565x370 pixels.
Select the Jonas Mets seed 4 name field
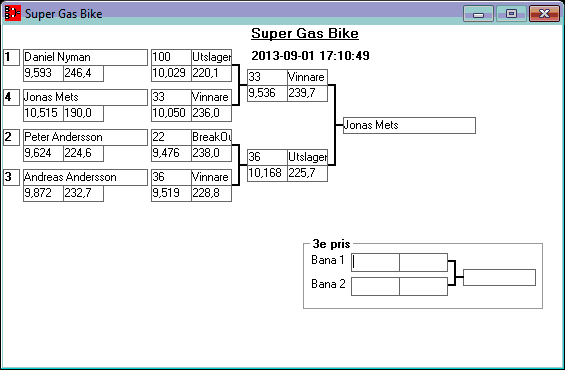click(x=85, y=97)
